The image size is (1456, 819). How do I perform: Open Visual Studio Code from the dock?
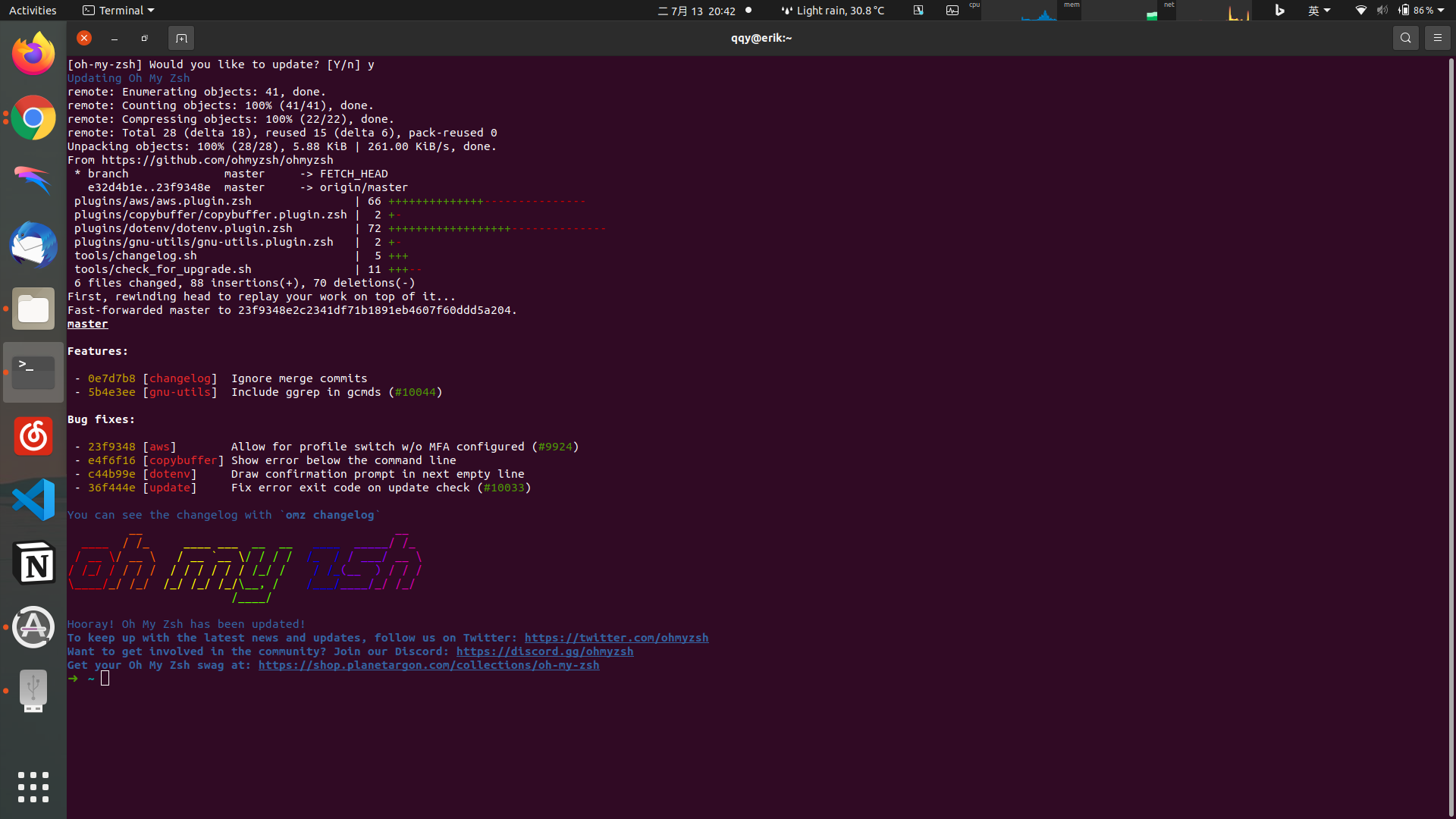[x=33, y=500]
